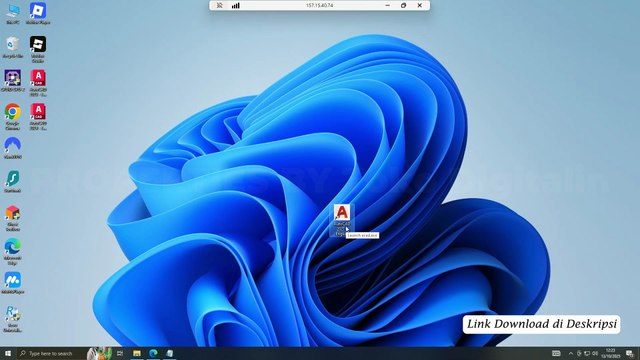Select the lower AutoCAD shortcut in left column
The image size is (640, 360).
coord(38,117)
